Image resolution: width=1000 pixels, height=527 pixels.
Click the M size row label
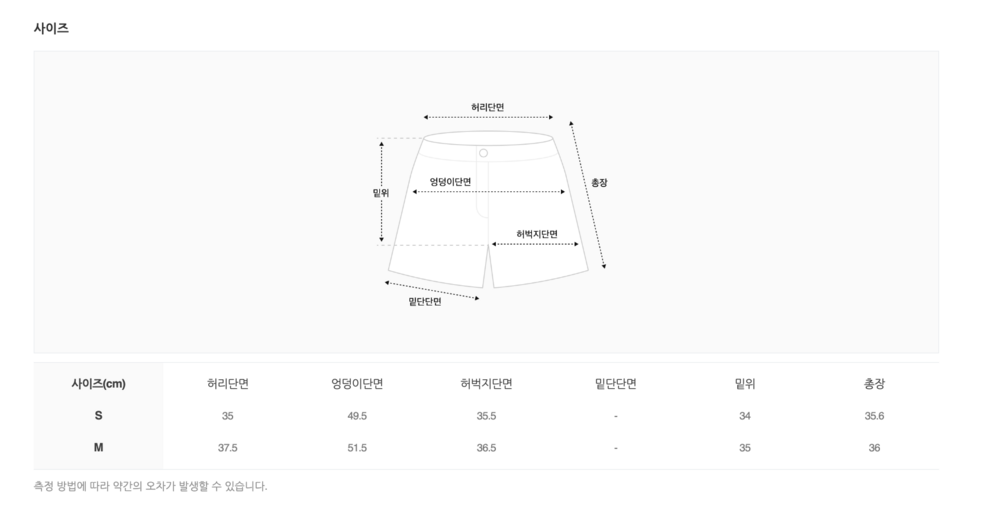click(x=98, y=448)
